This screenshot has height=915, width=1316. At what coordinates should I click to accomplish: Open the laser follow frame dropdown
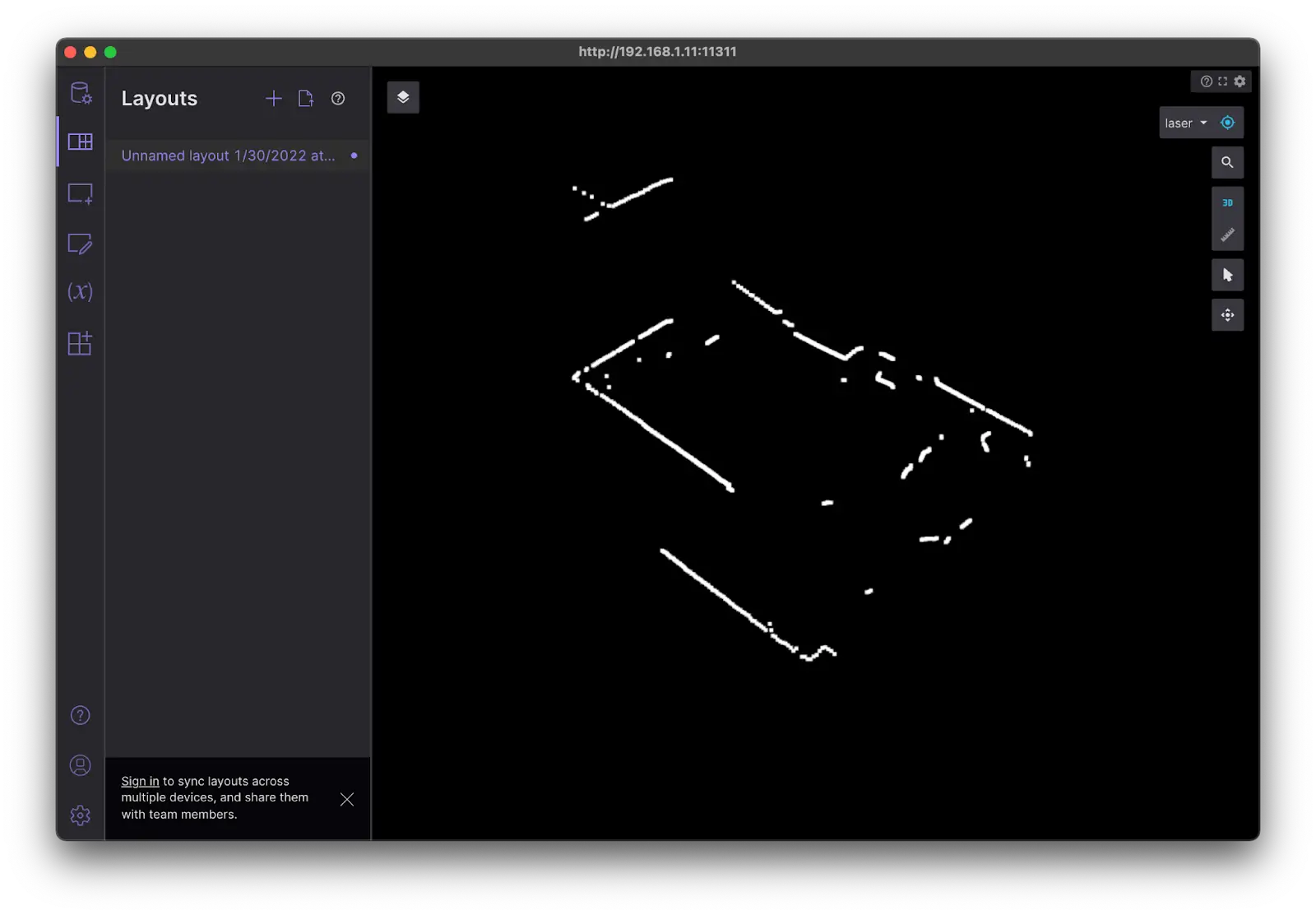click(x=1185, y=123)
